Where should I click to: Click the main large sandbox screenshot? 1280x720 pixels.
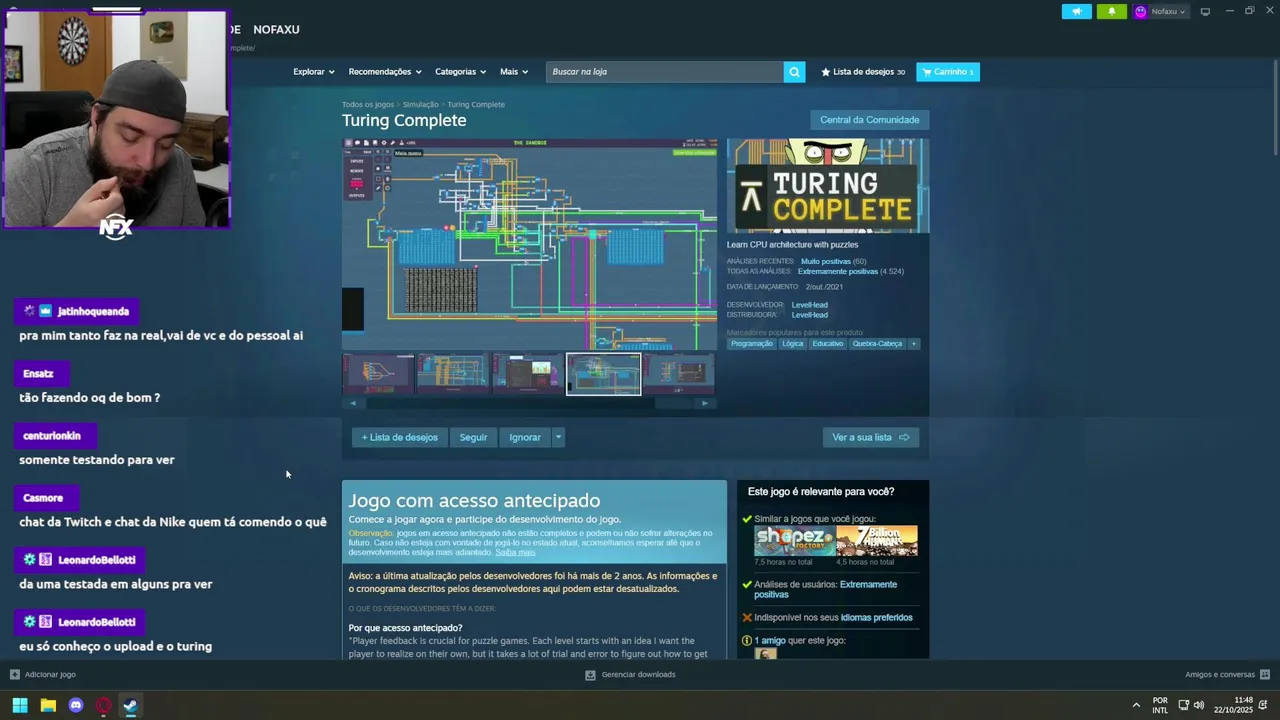click(x=530, y=244)
